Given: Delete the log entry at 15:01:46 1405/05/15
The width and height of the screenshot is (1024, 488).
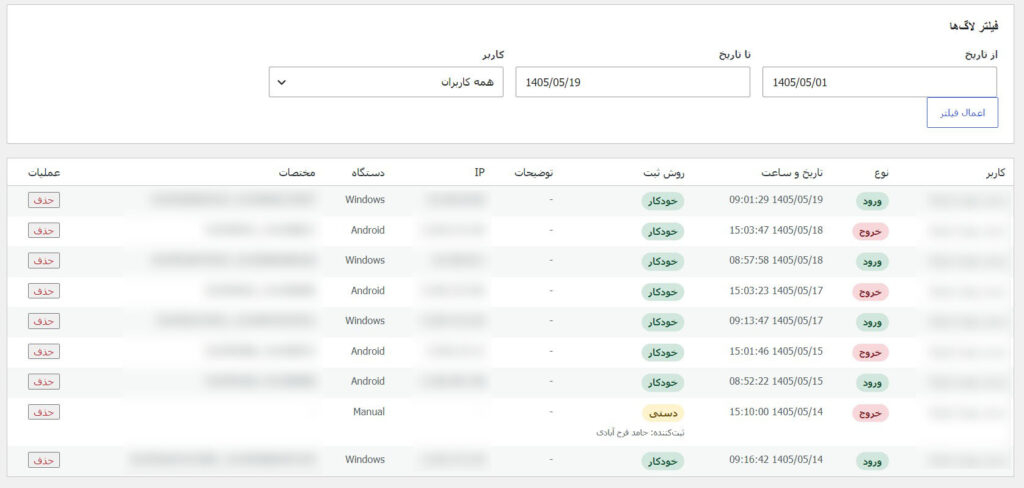Looking at the screenshot, I should 44,351.
